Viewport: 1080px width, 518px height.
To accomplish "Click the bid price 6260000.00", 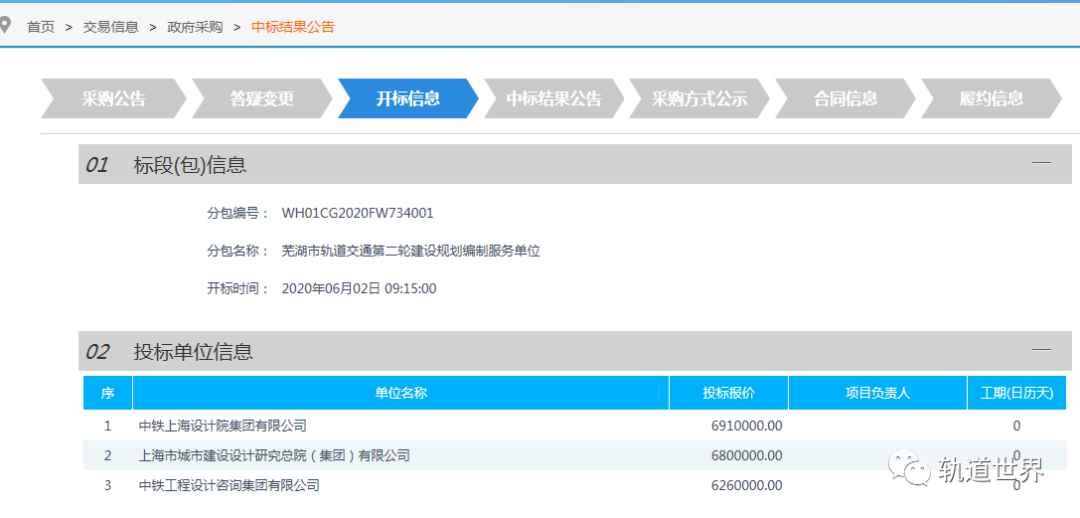I will pyautogui.click(x=747, y=486).
